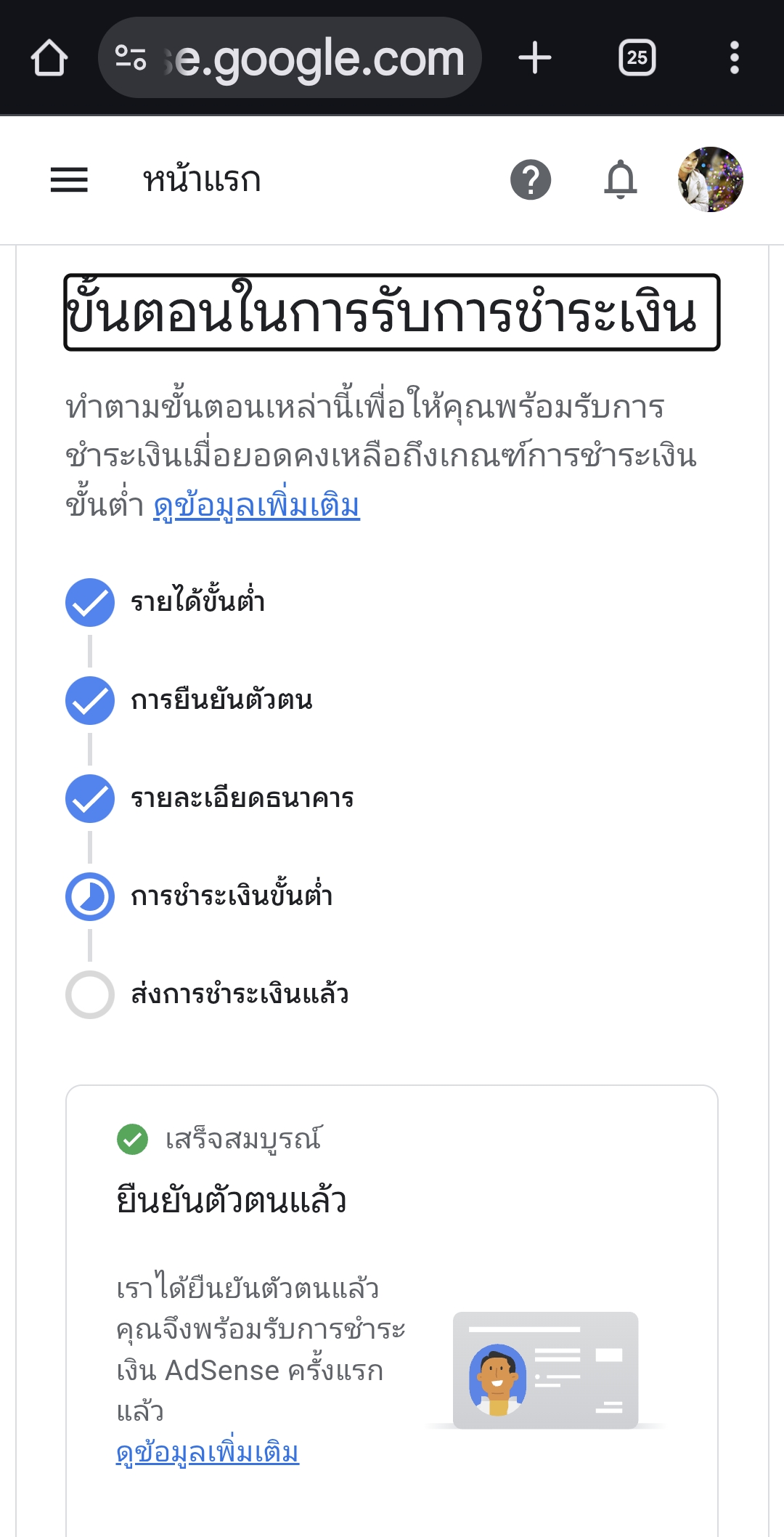This screenshot has height=1537, width=784.
Task: Tap the browser home icon
Action: coord(49,57)
